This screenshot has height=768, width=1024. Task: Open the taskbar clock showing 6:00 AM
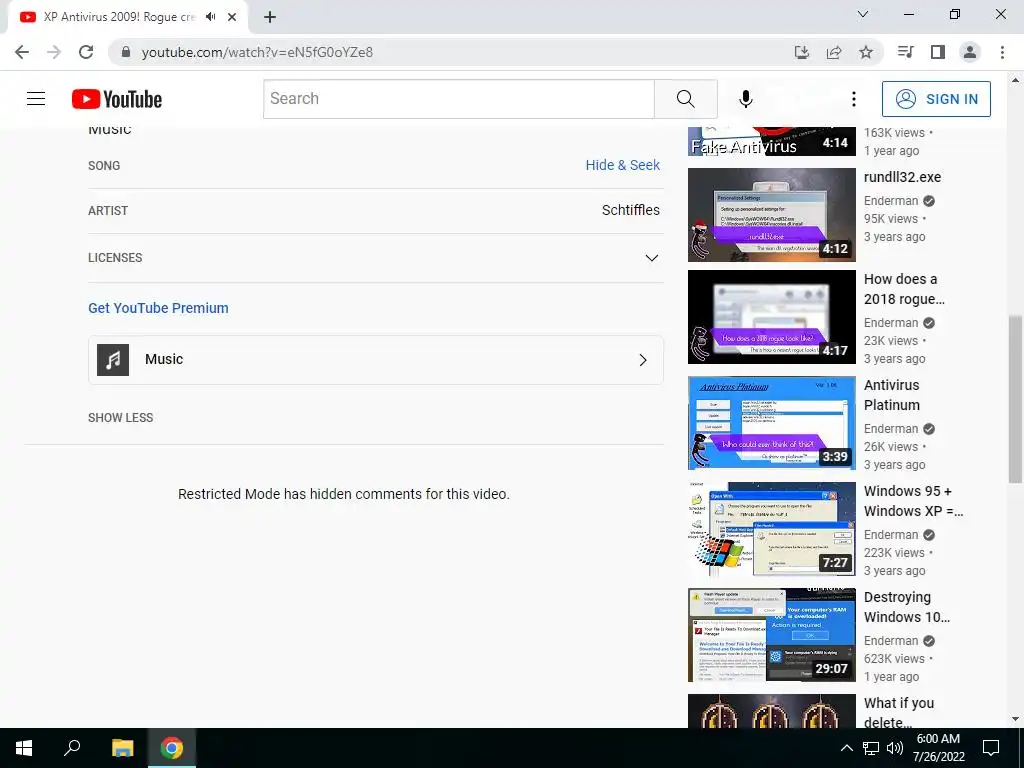pyautogui.click(x=938, y=748)
